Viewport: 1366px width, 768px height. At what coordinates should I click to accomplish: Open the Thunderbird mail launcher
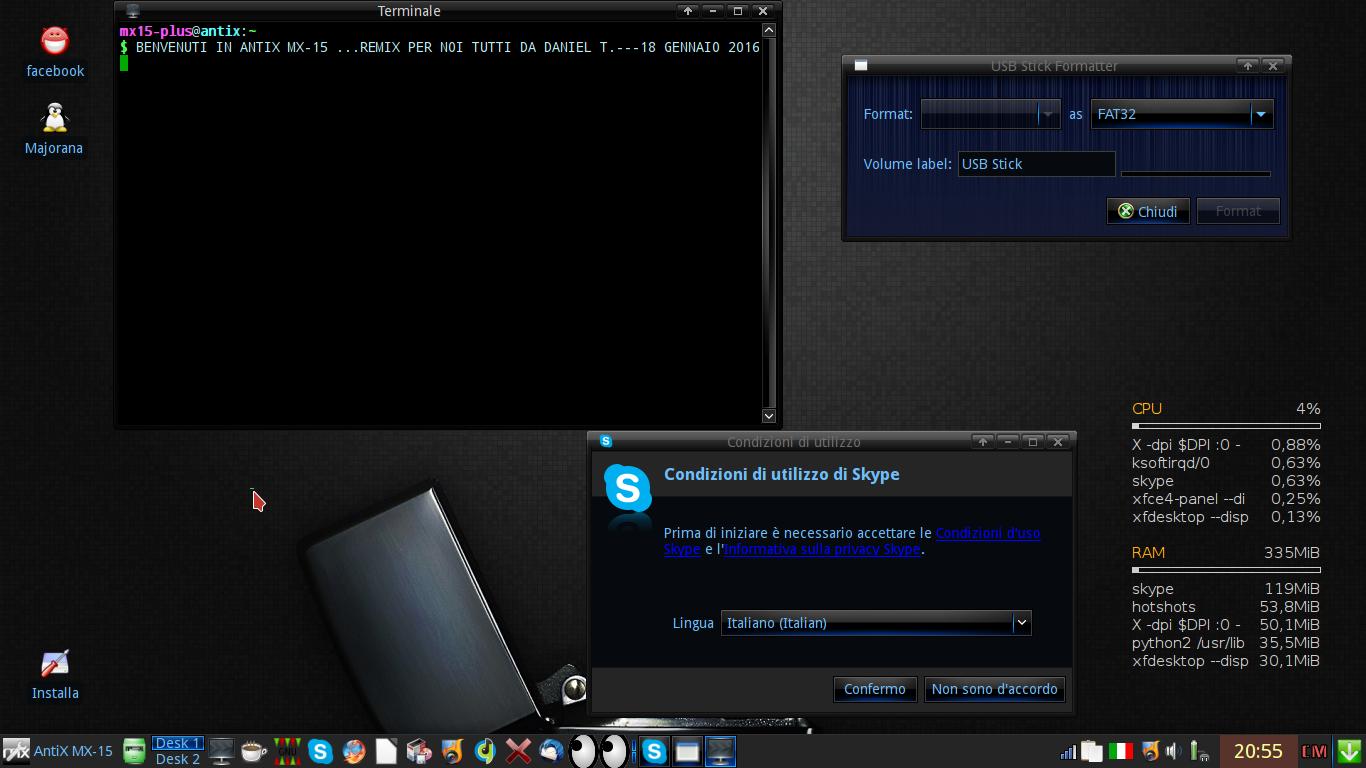coord(551,751)
